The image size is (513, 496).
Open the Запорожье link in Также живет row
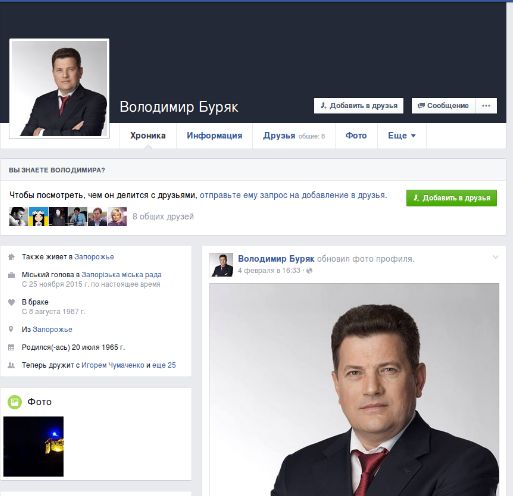(94, 257)
